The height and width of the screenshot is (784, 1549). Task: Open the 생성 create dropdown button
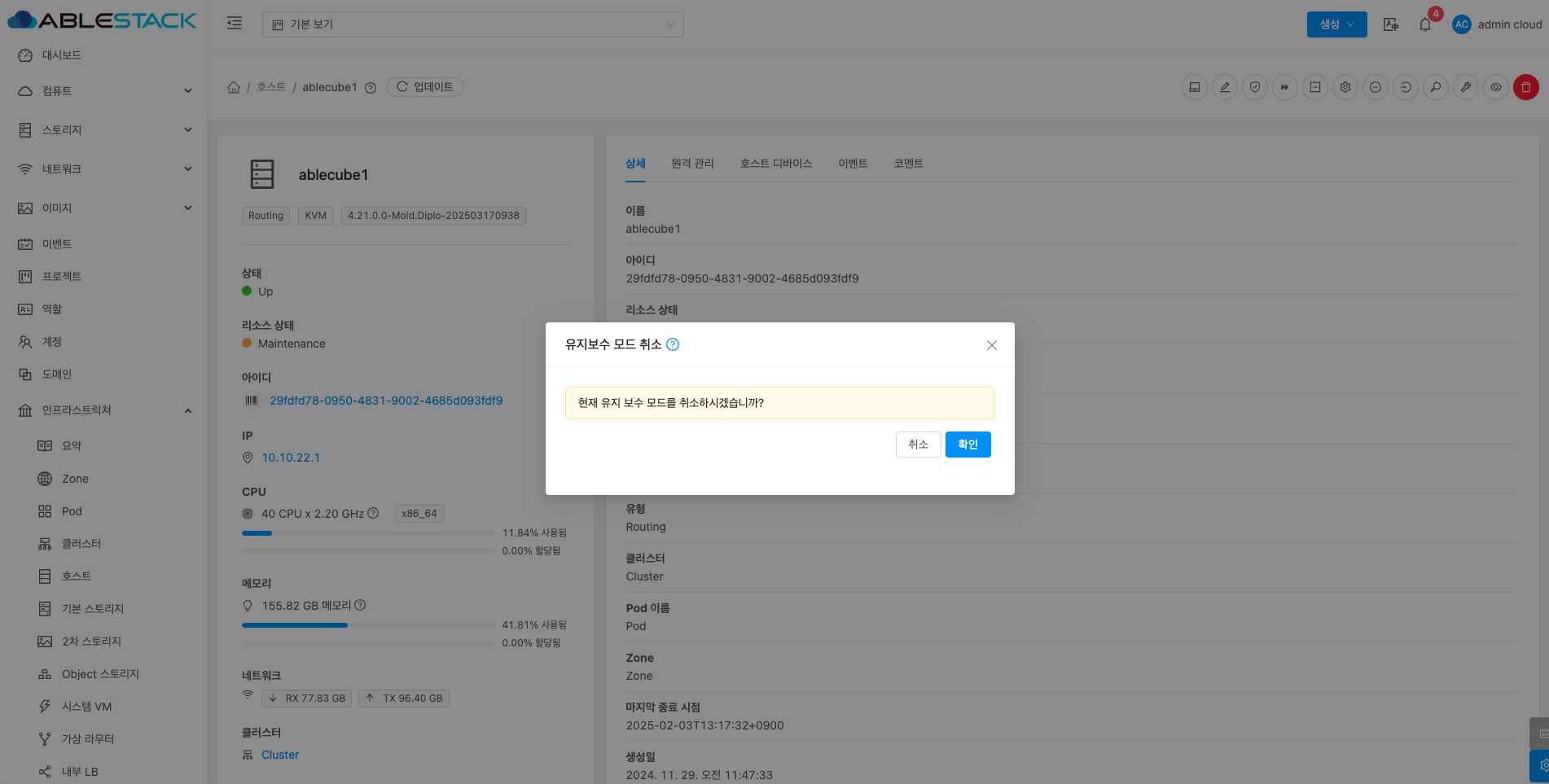[1336, 24]
